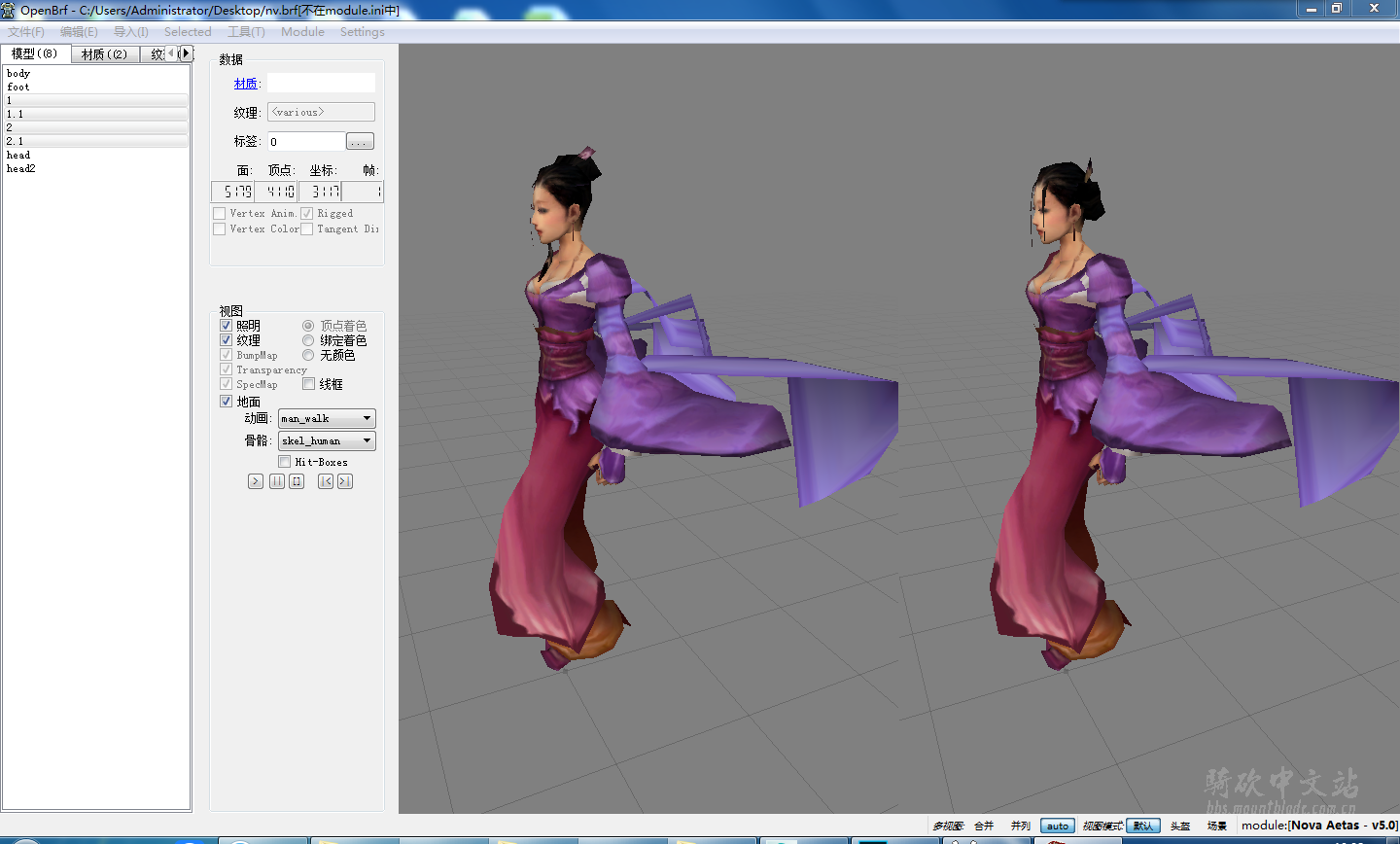Select the 'head2' mesh in list
The width and height of the screenshot is (1400, 844).
tap(95, 168)
